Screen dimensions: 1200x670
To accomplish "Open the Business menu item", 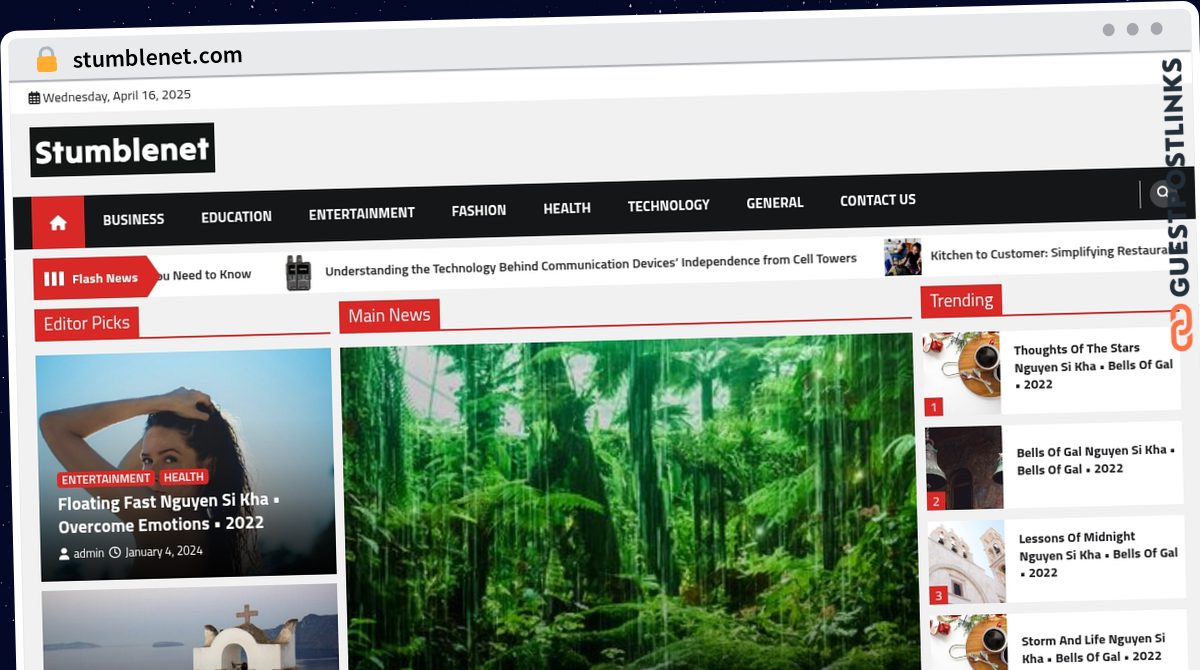I will point(133,219).
